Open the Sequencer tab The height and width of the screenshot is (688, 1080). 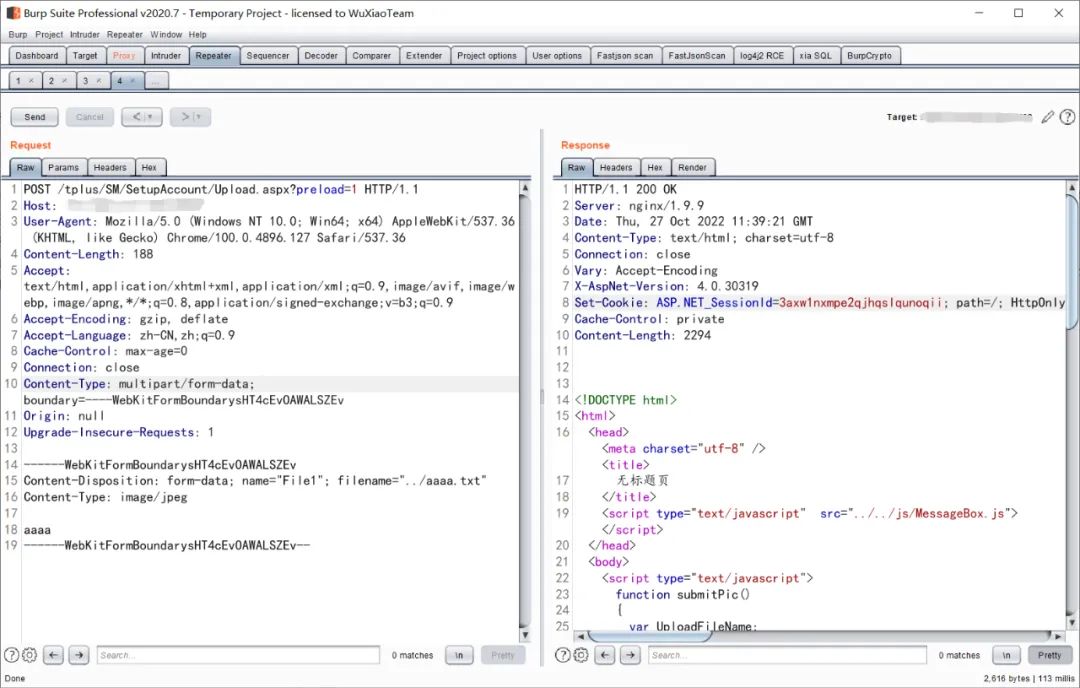click(x=268, y=56)
